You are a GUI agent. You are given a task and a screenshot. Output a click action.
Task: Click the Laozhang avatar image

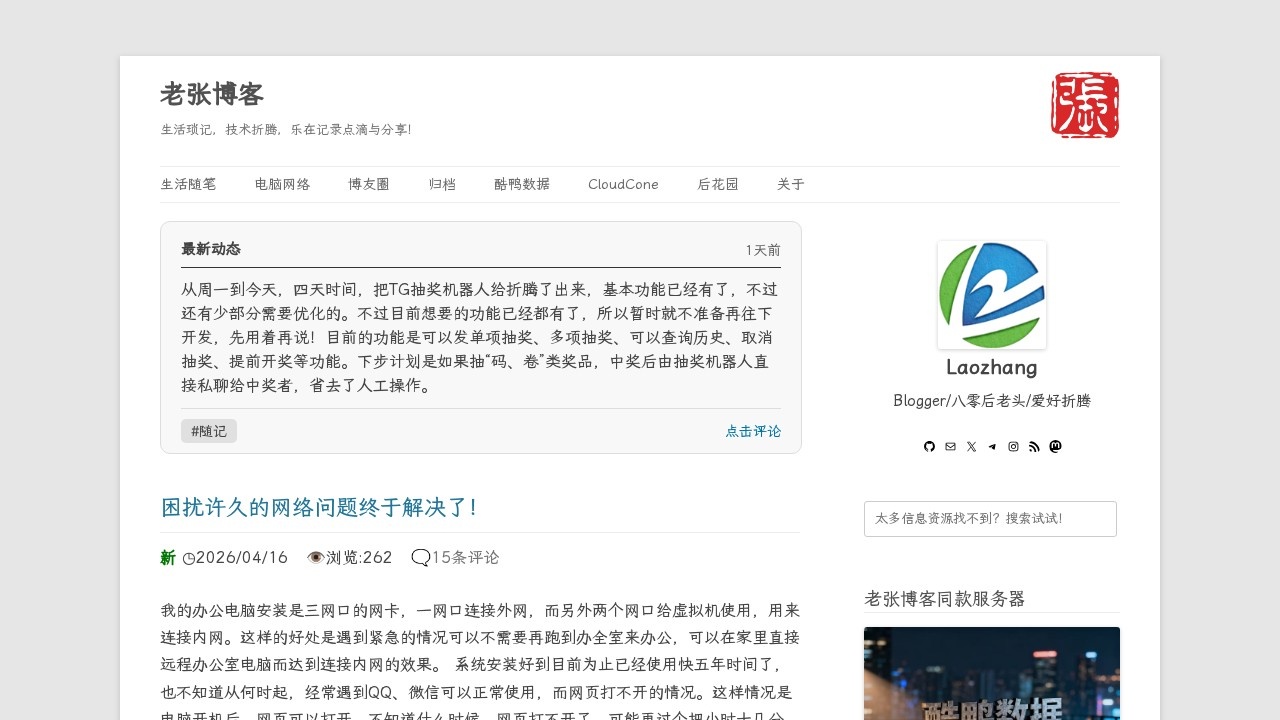coord(991,295)
